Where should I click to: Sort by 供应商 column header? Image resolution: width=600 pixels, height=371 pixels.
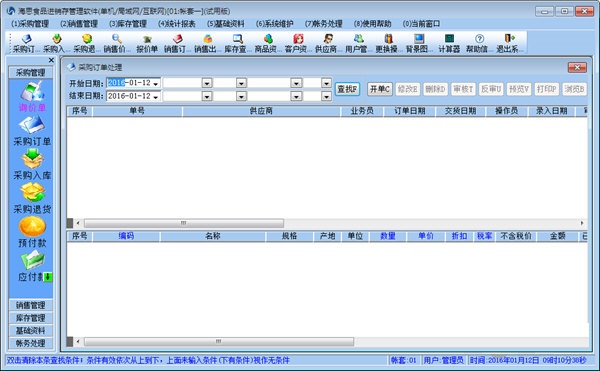click(261, 111)
